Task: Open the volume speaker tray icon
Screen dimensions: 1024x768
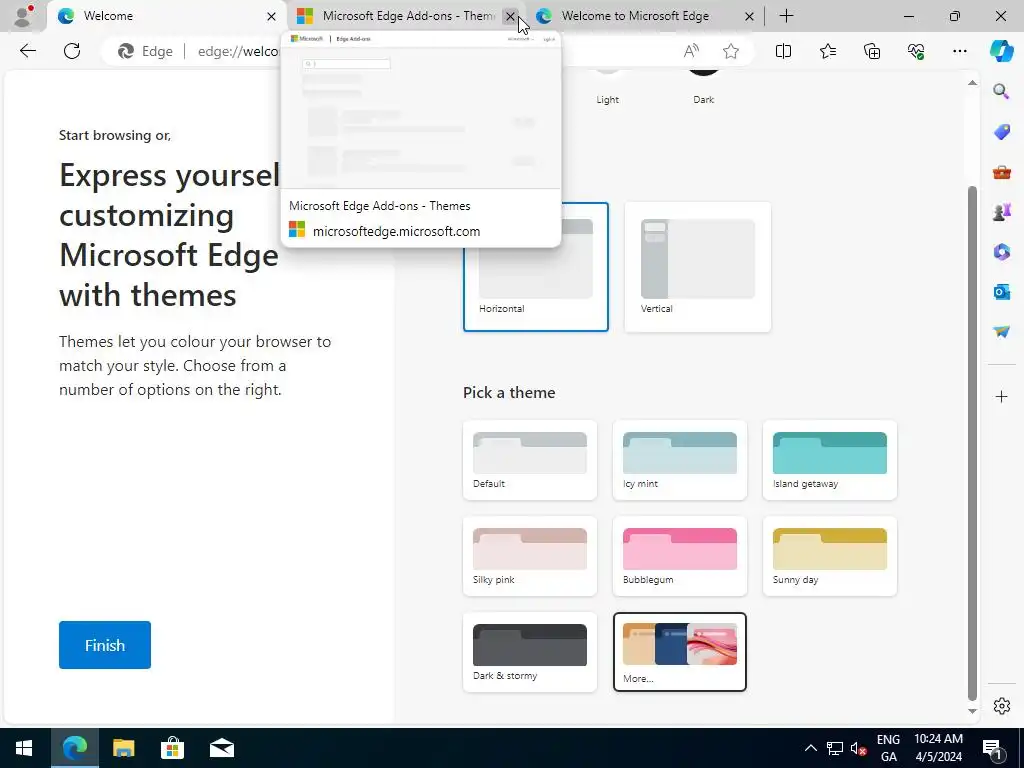Action: click(x=858, y=748)
